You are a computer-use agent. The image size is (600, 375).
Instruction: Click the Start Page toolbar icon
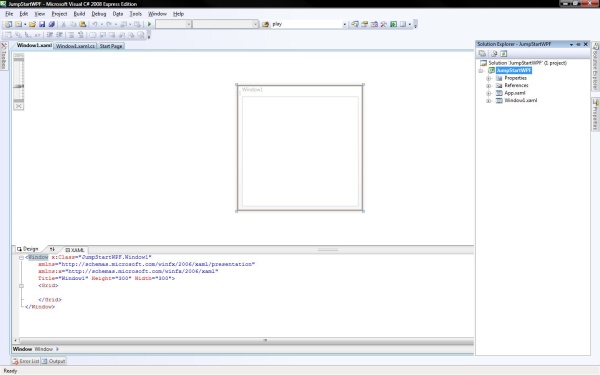[x=393, y=24]
